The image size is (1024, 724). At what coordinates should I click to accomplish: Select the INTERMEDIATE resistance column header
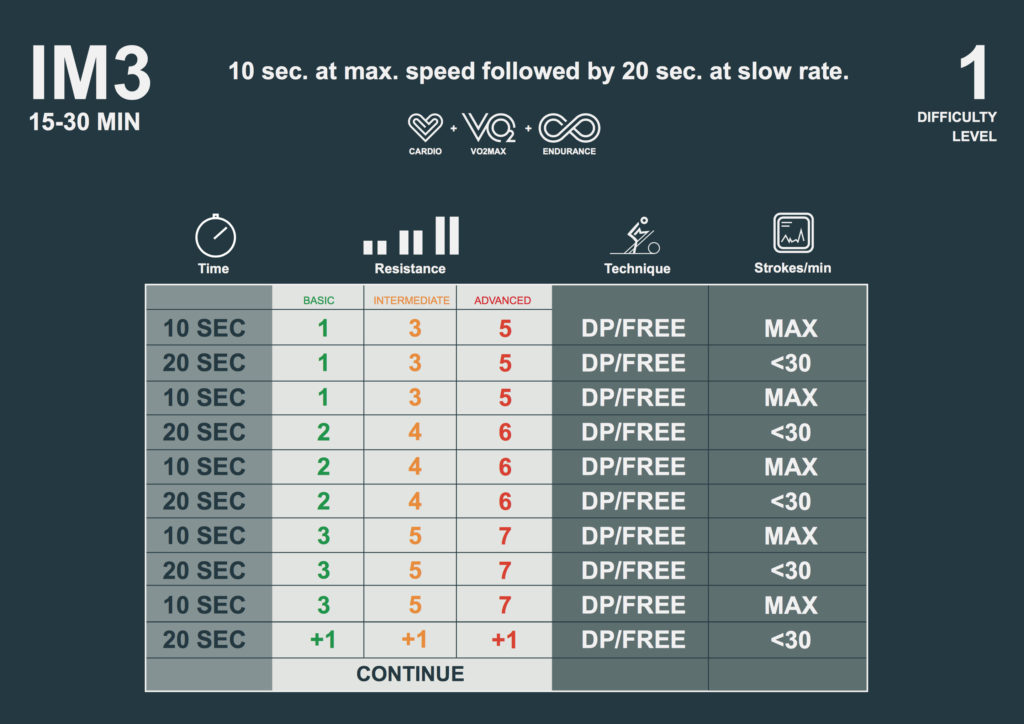411,300
